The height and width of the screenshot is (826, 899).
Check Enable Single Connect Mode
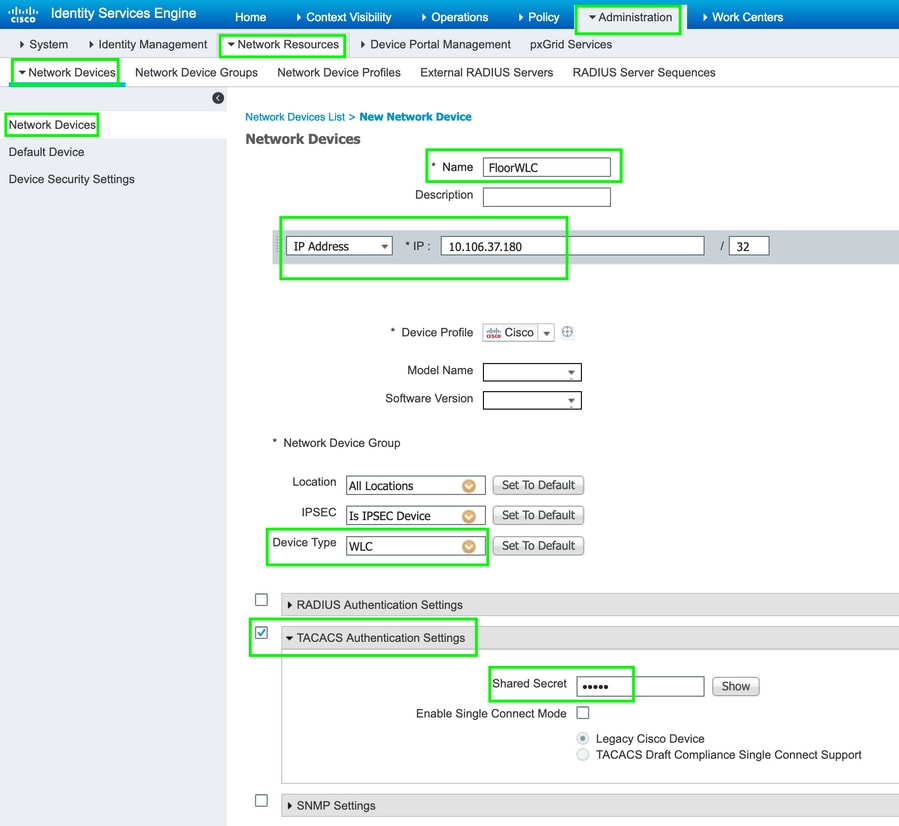pyautogui.click(x=583, y=713)
